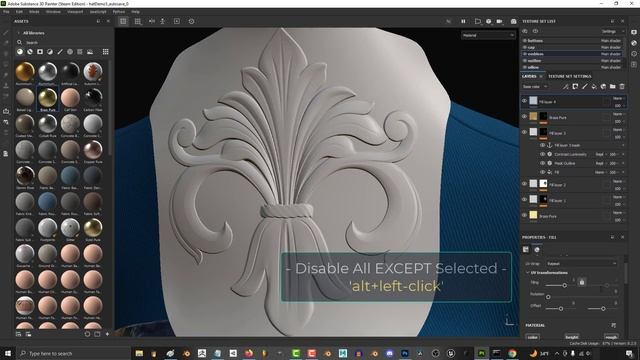Open the File menu
Viewport: 640px width, 360px height.
(6, 12)
